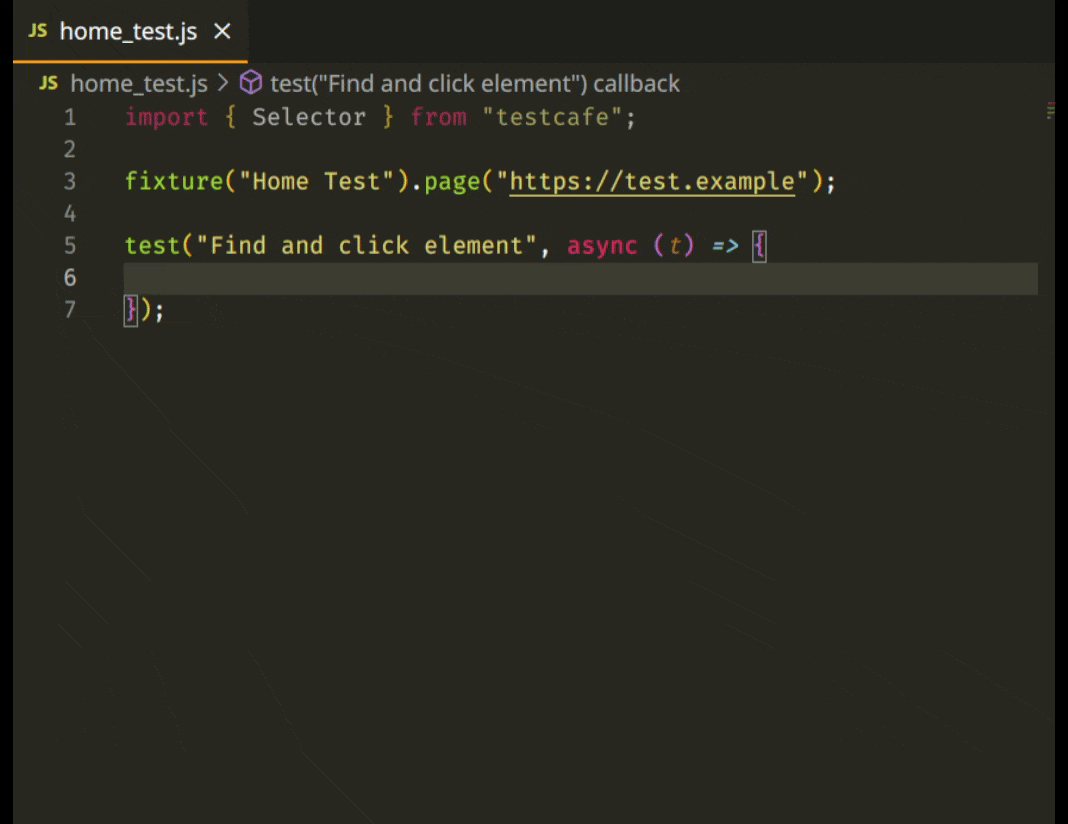Screen dimensions: 1068x824
Task: Click the minimap at the editor's right edge
Action: 1050,111
